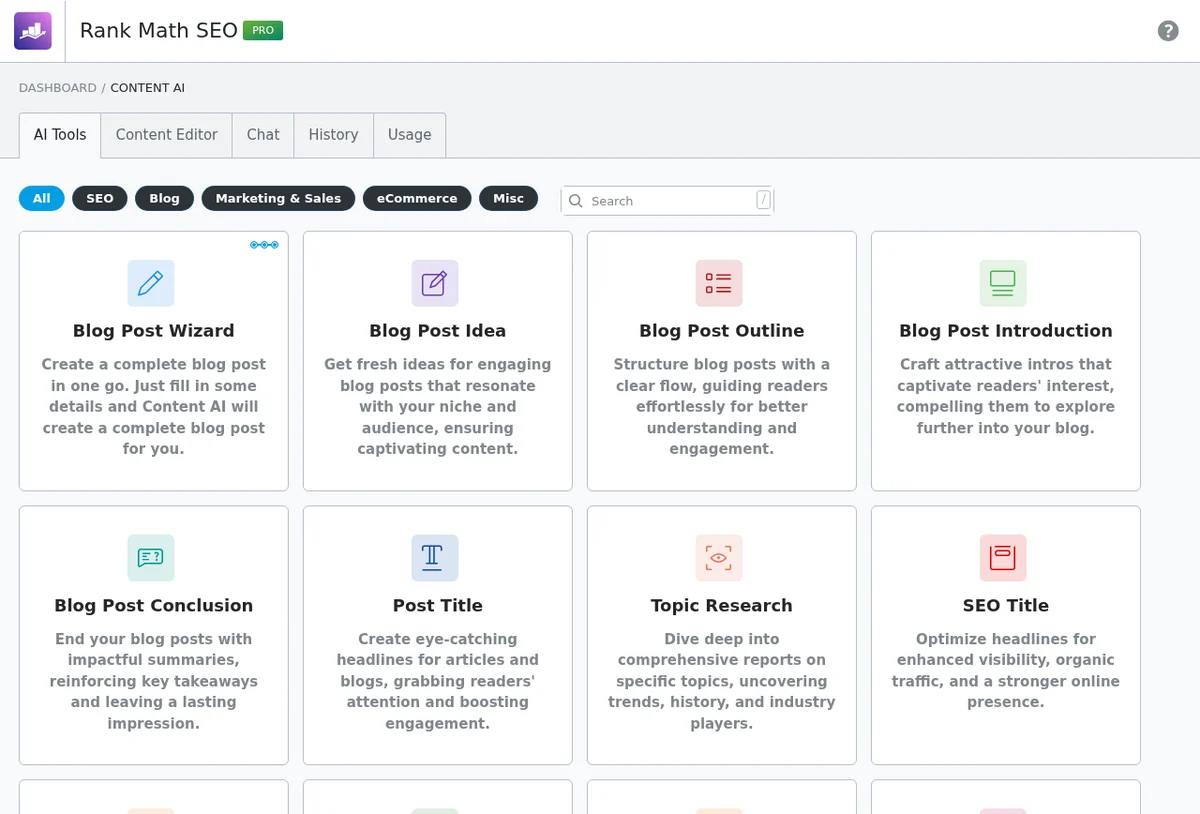Open the Chat tab
The height and width of the screenshot is (814, 1200).
point(263,135)
